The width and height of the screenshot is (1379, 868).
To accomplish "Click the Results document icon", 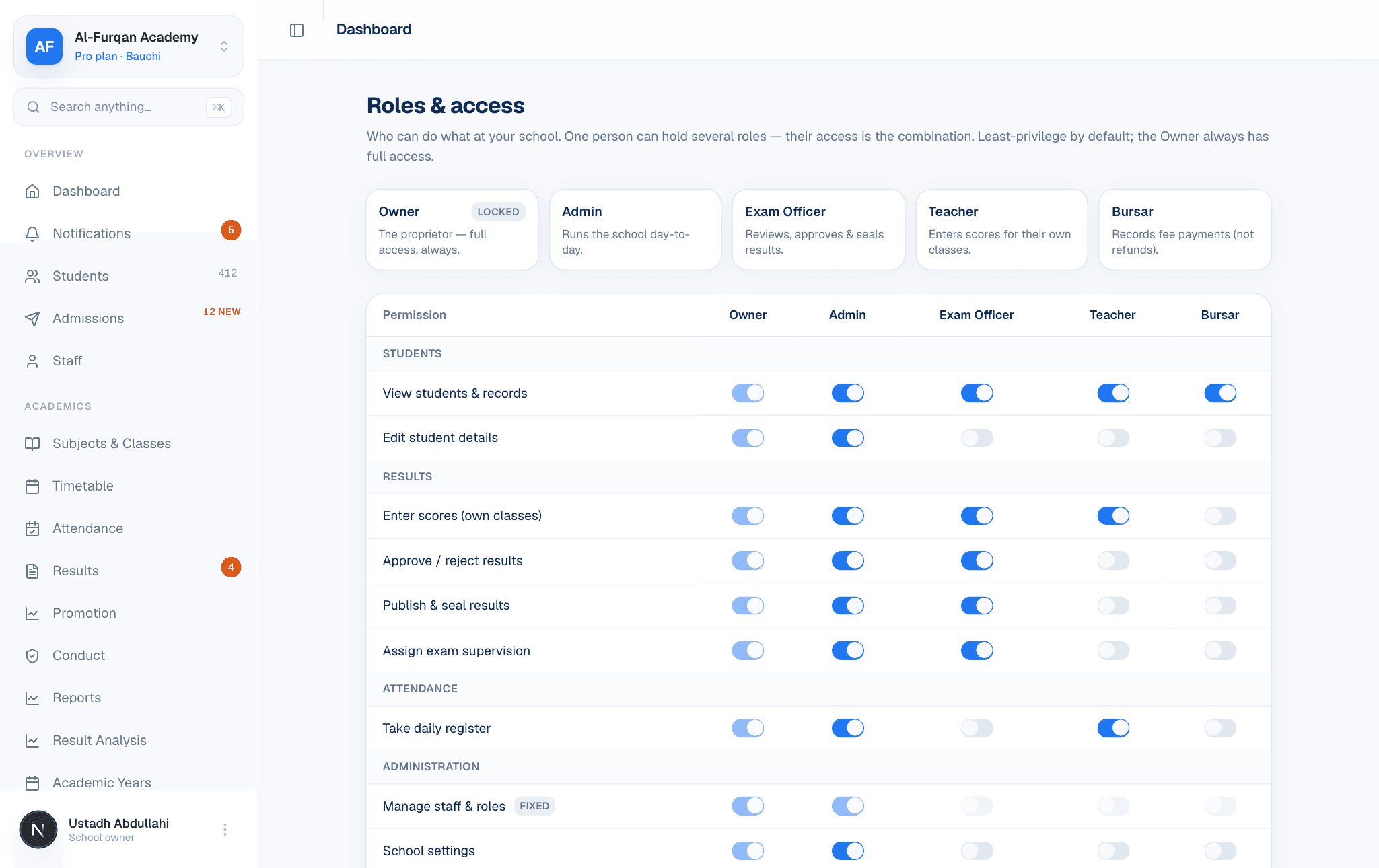I will coord(32,571).
